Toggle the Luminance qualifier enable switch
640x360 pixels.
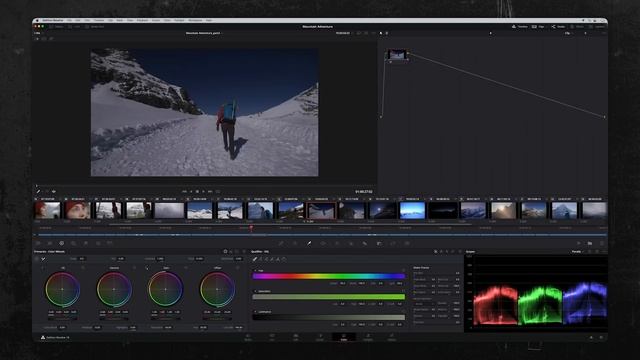[x=256, y=311]
